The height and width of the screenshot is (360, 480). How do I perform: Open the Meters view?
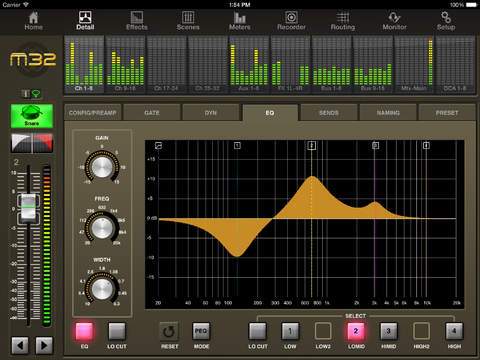click(240, 21)
